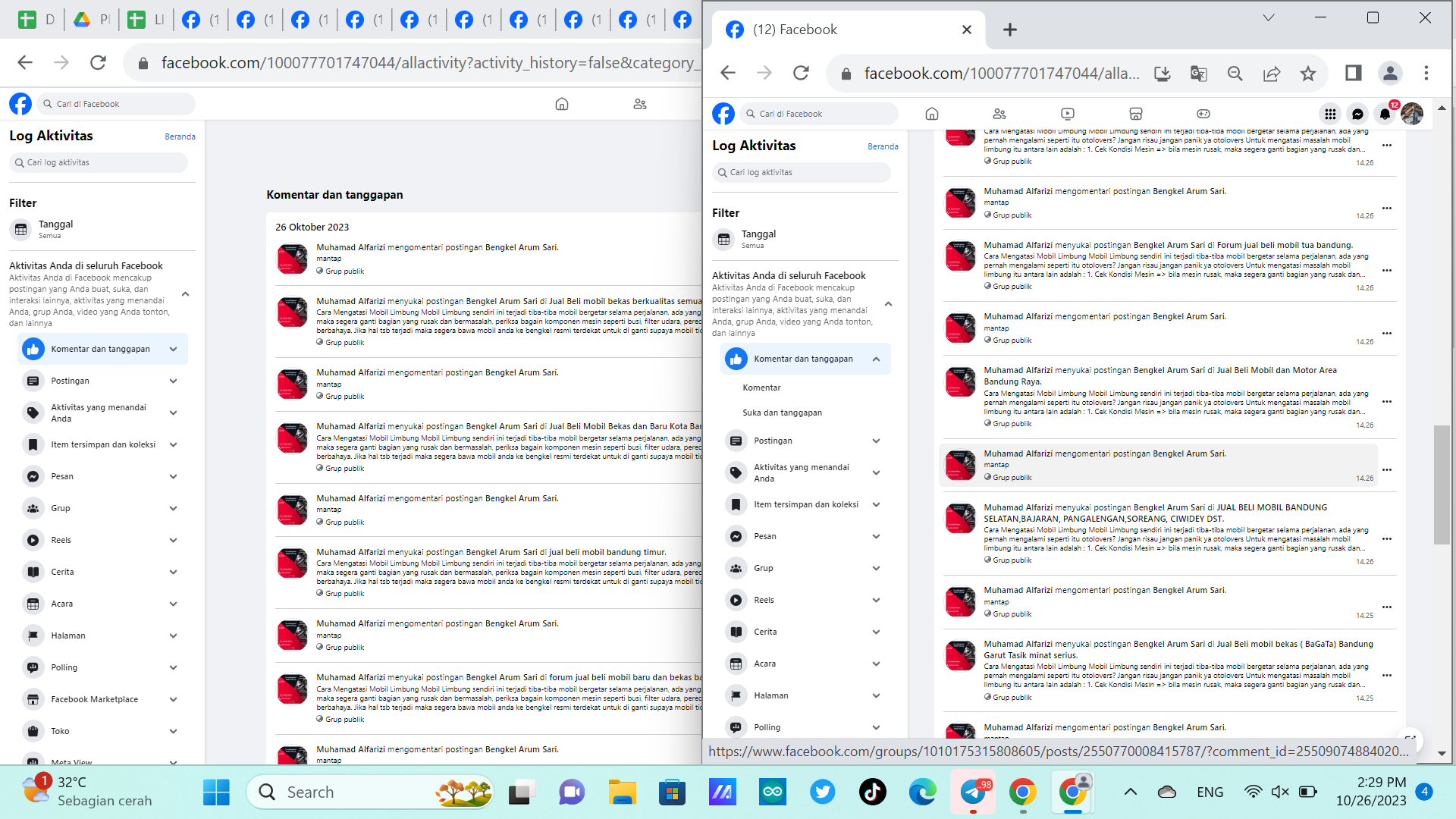
Task: Click Beranda link in left Log Aktivitas
Action: [180, 136]
